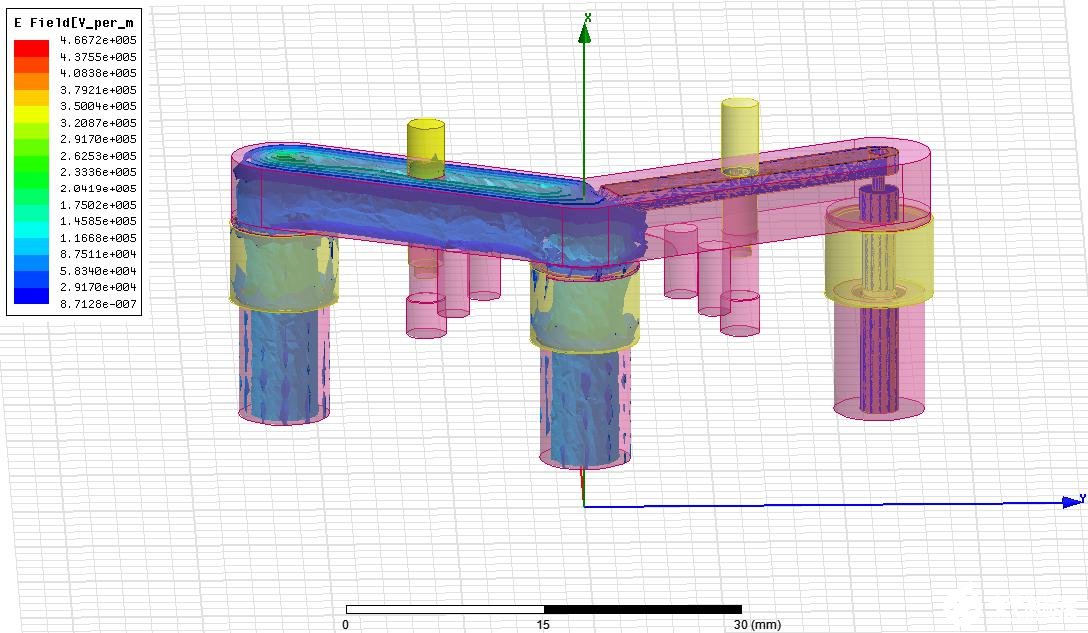Image resolution: width=1088 pixels, height=633 pixels.
Task: Click the dark blue bottom legend swatch
Action: click(x=31, y=296)
